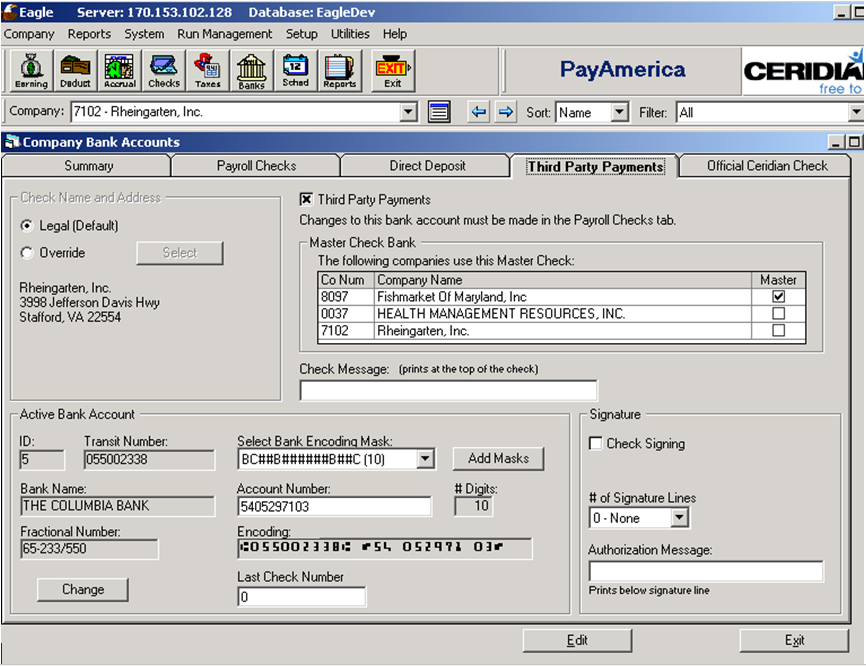The height and width of the screenshot is (666, 866).
Task: Click the Check Message input field
Action: point(448,390)
